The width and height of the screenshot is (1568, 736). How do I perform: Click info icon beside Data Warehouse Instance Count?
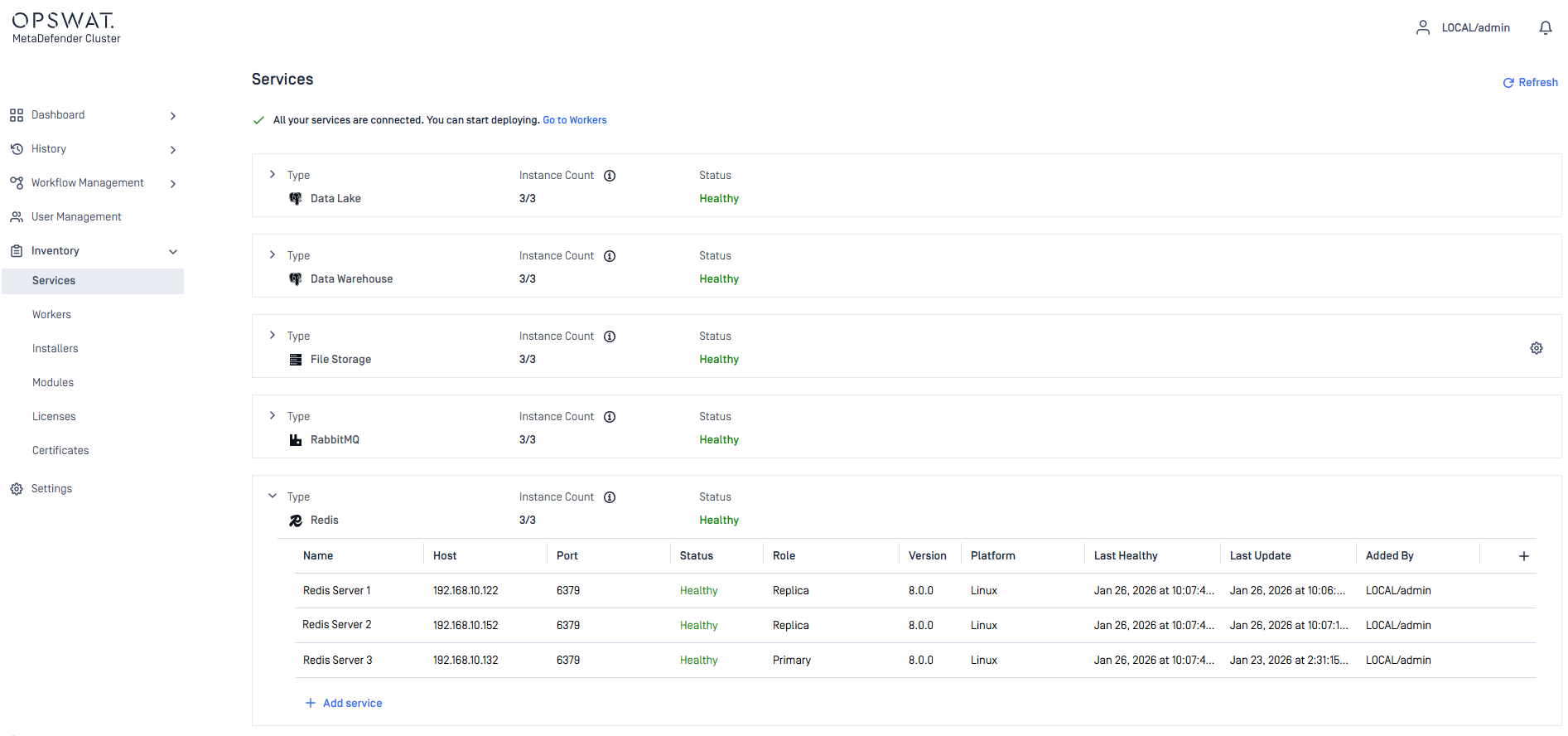[x=610, y=256]
